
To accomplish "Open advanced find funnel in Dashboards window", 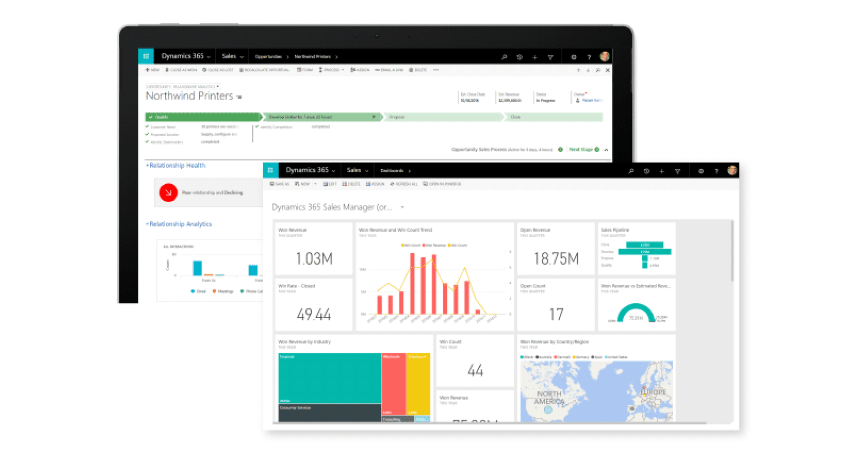I will click(x=677, y=171).
